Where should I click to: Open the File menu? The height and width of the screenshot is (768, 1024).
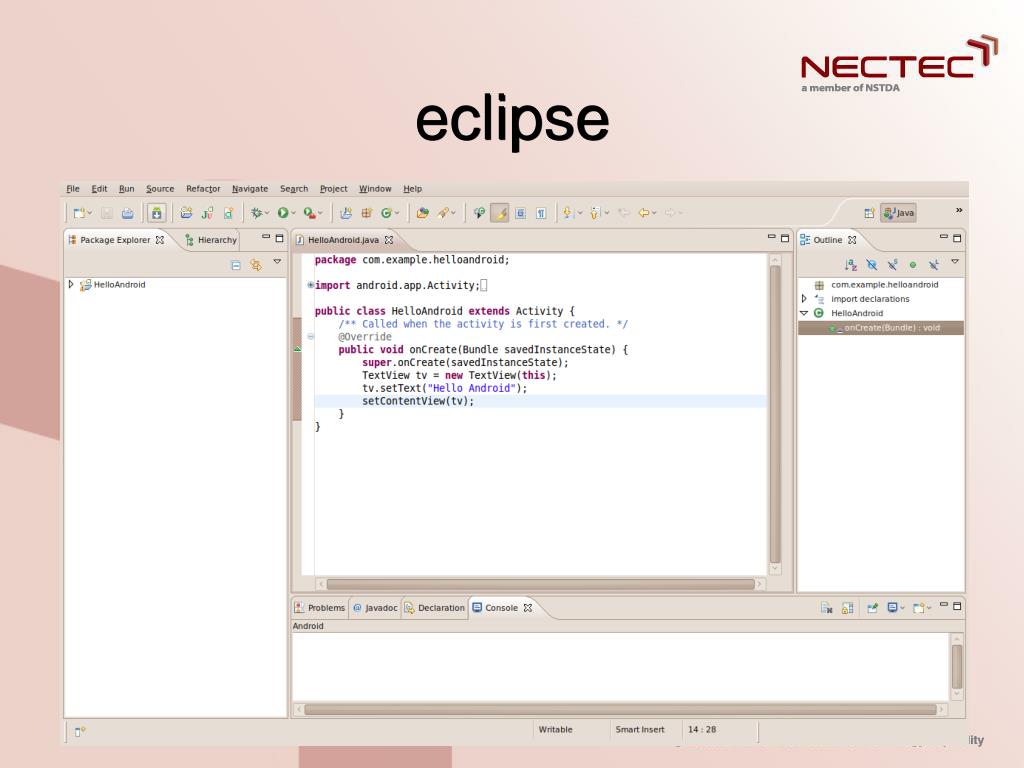click(x=72, y=189)
